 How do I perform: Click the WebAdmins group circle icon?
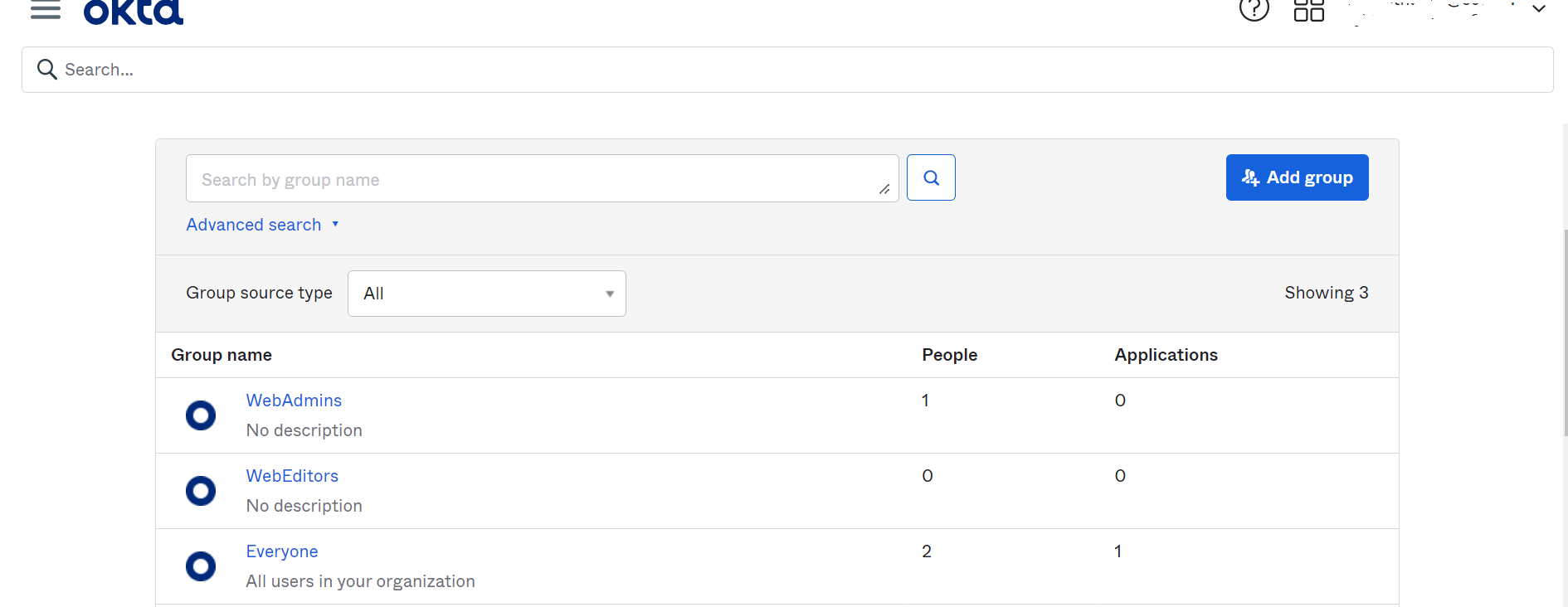pyautogui.click(x=201, y=415)
